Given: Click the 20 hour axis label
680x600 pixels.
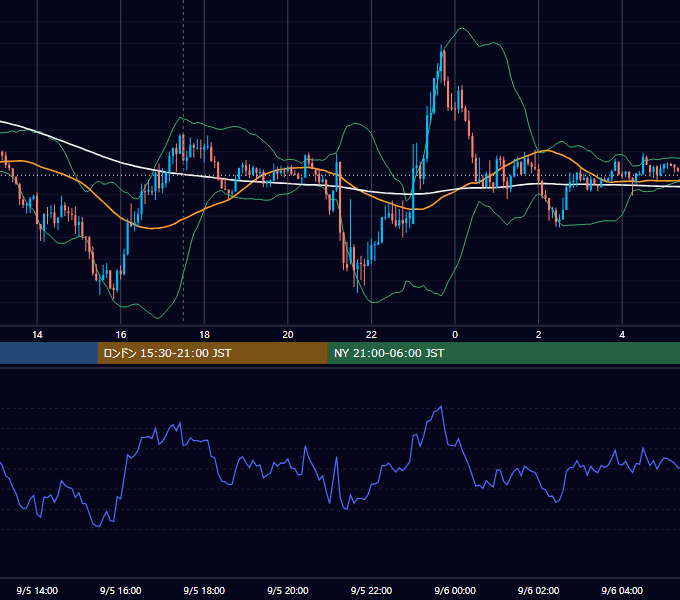Looking at the screenshot, I should [288, 335].
